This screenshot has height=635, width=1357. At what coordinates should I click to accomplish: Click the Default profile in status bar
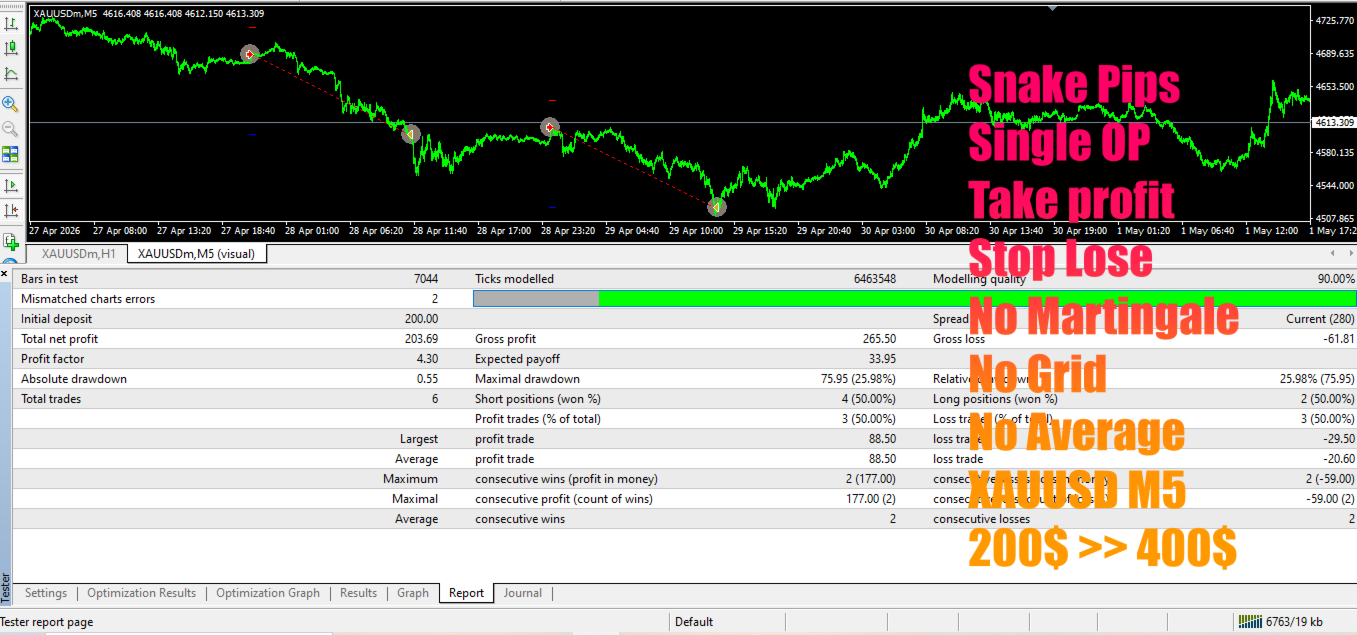pyautogui.click(x=694, y=622)
